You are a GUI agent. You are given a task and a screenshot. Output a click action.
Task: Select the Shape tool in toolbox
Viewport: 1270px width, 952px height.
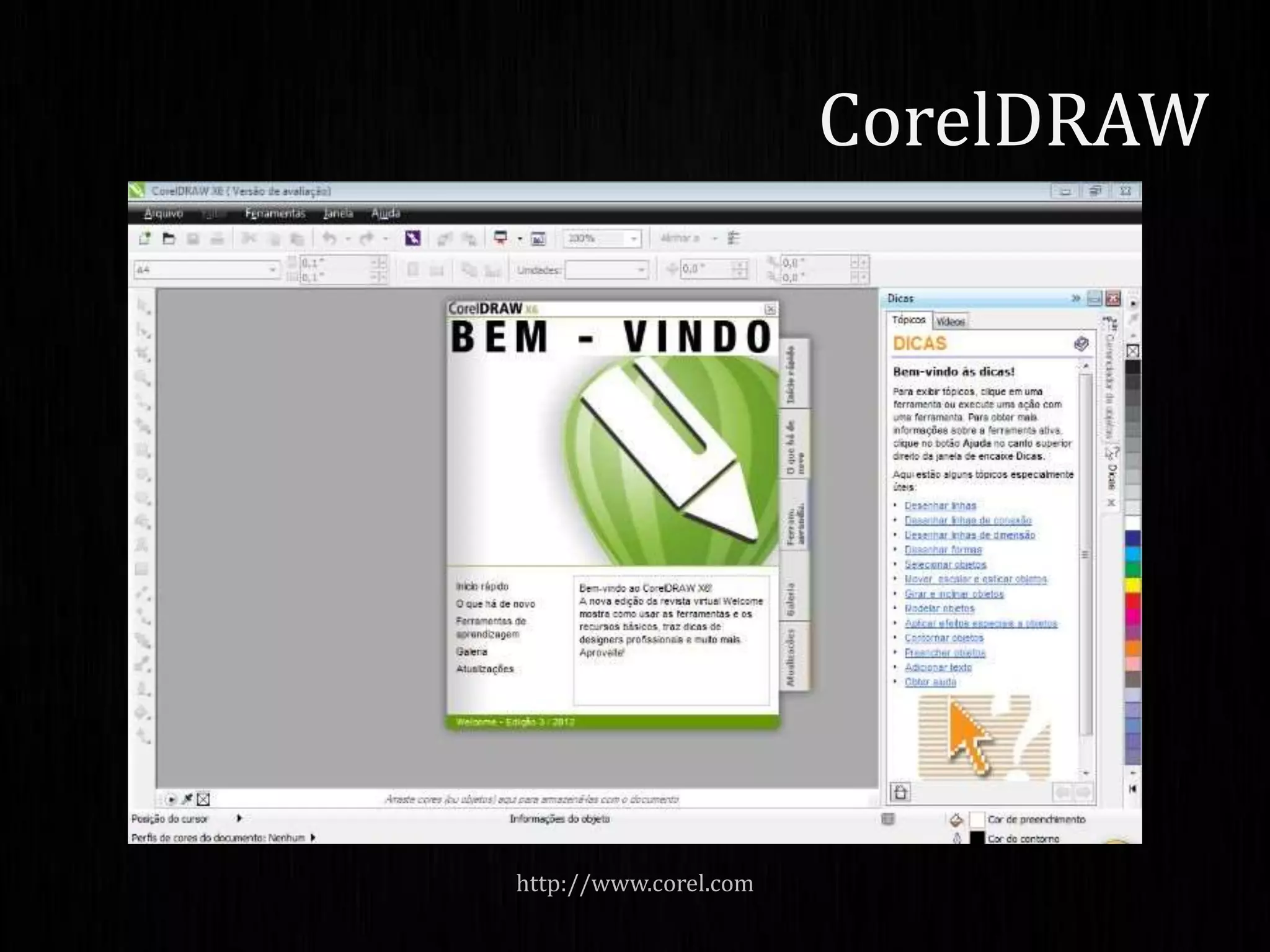[144, 331]
